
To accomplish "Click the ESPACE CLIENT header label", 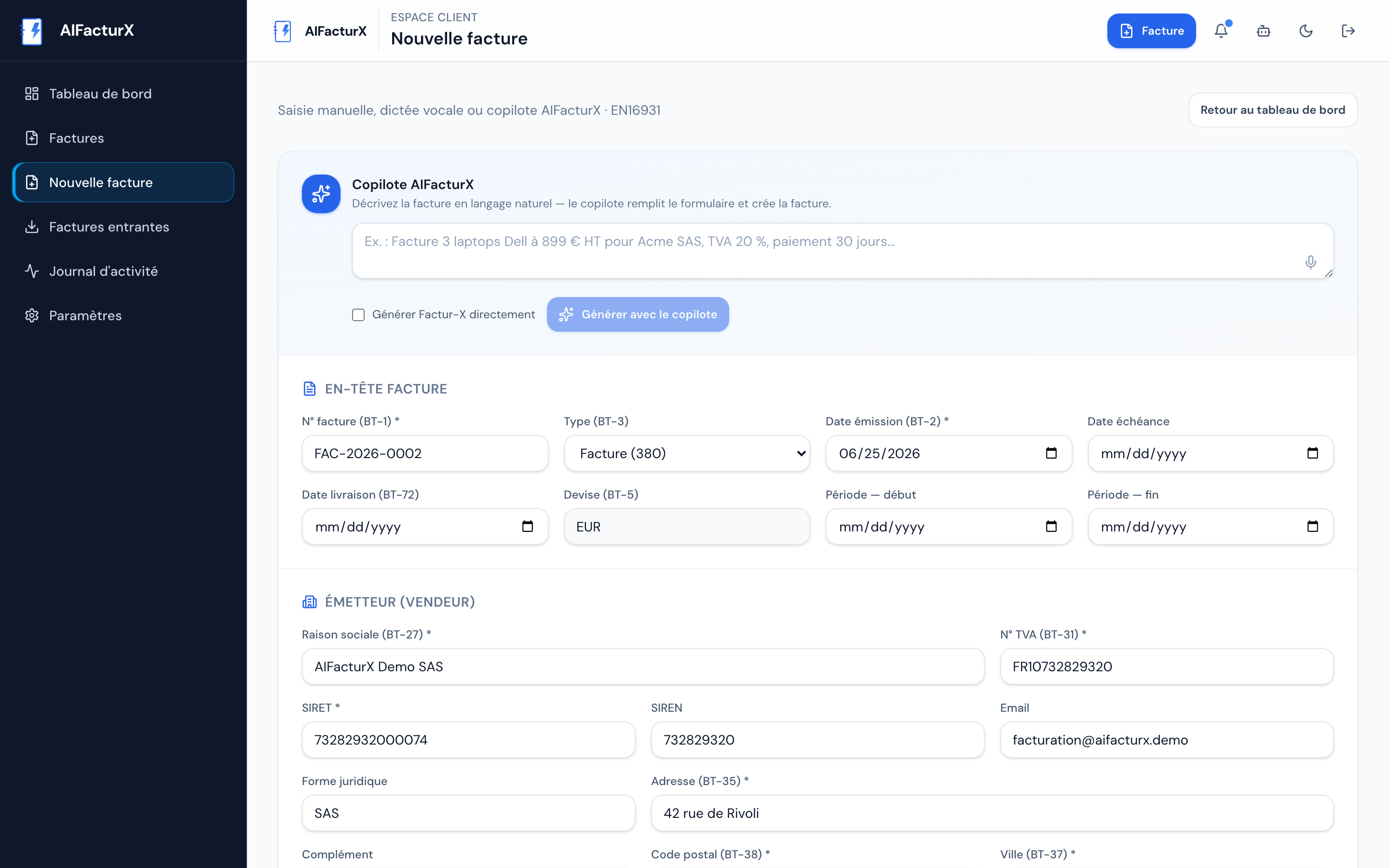I will click(434, 17).
